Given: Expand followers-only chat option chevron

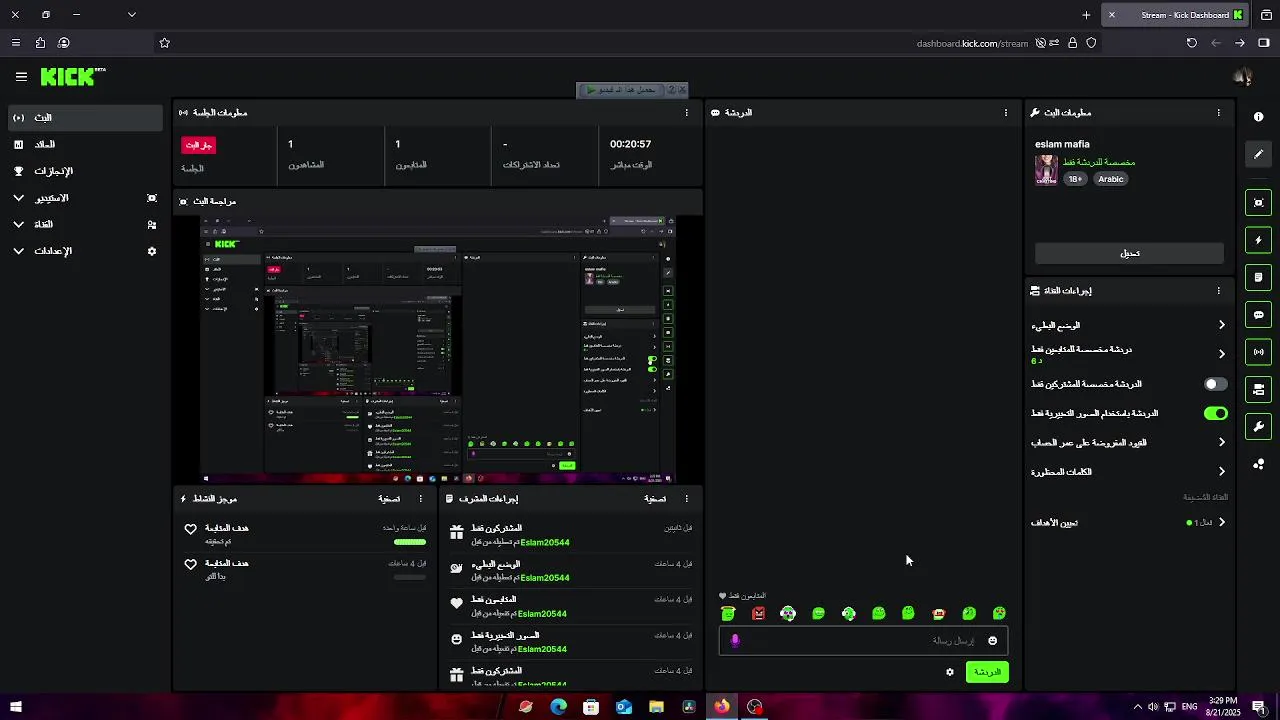Looking at the screenshot, I should (x=1221, y=354).
